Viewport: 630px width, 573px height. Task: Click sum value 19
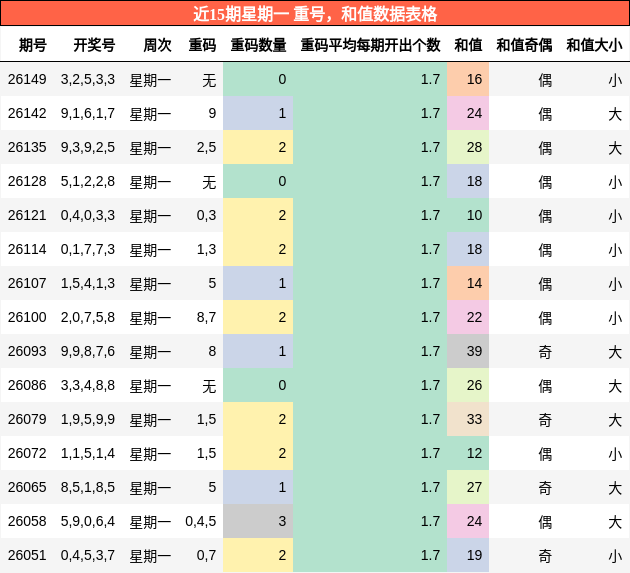click(474, 555)
